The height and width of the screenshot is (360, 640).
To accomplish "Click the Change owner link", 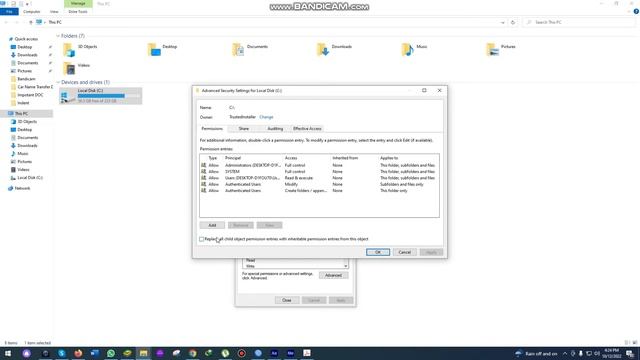I will click(266, 117).
